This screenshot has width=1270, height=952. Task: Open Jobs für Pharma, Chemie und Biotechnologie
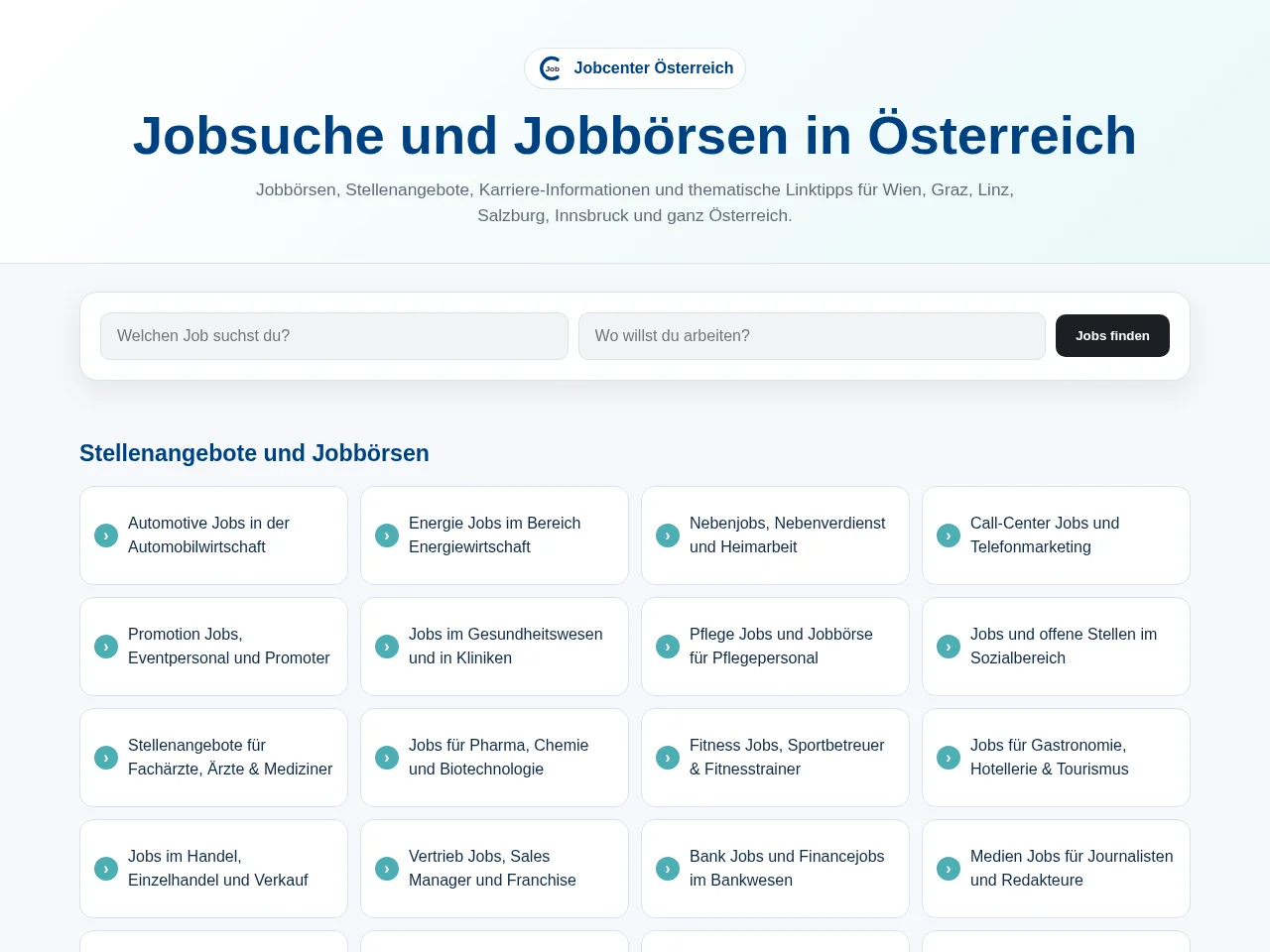pos(494,758)
